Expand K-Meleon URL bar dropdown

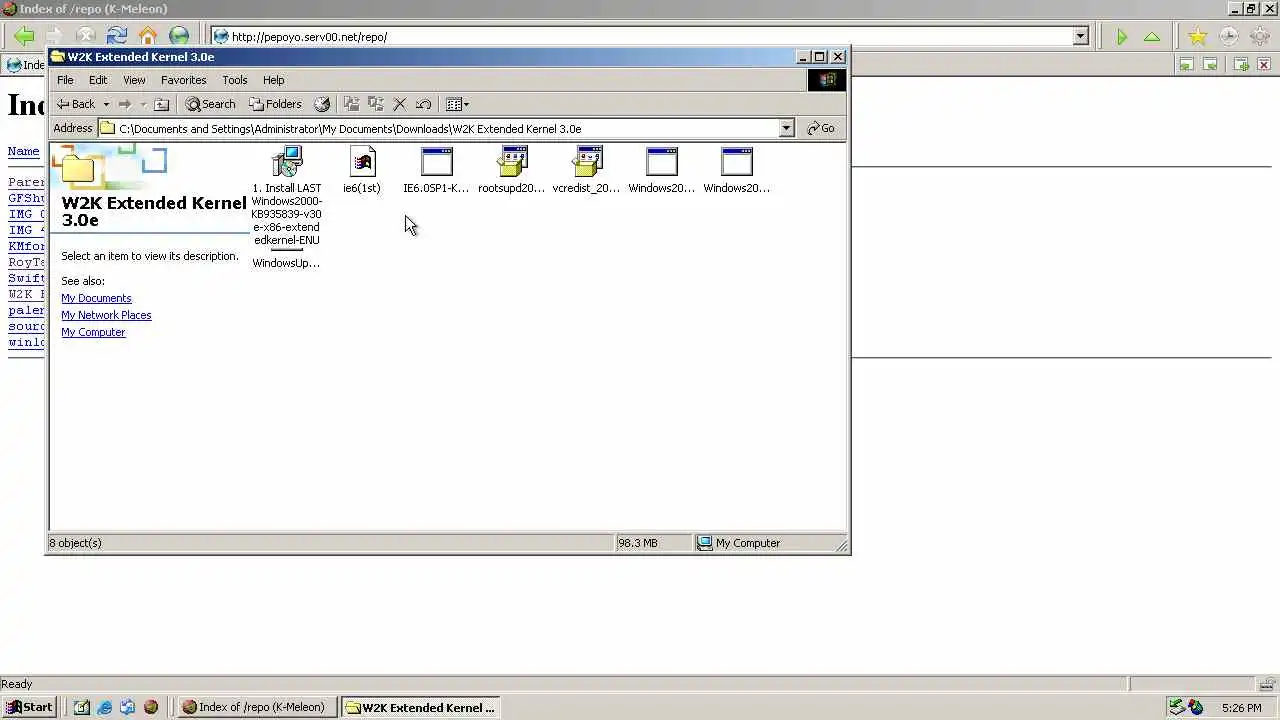pos(1080,37)
